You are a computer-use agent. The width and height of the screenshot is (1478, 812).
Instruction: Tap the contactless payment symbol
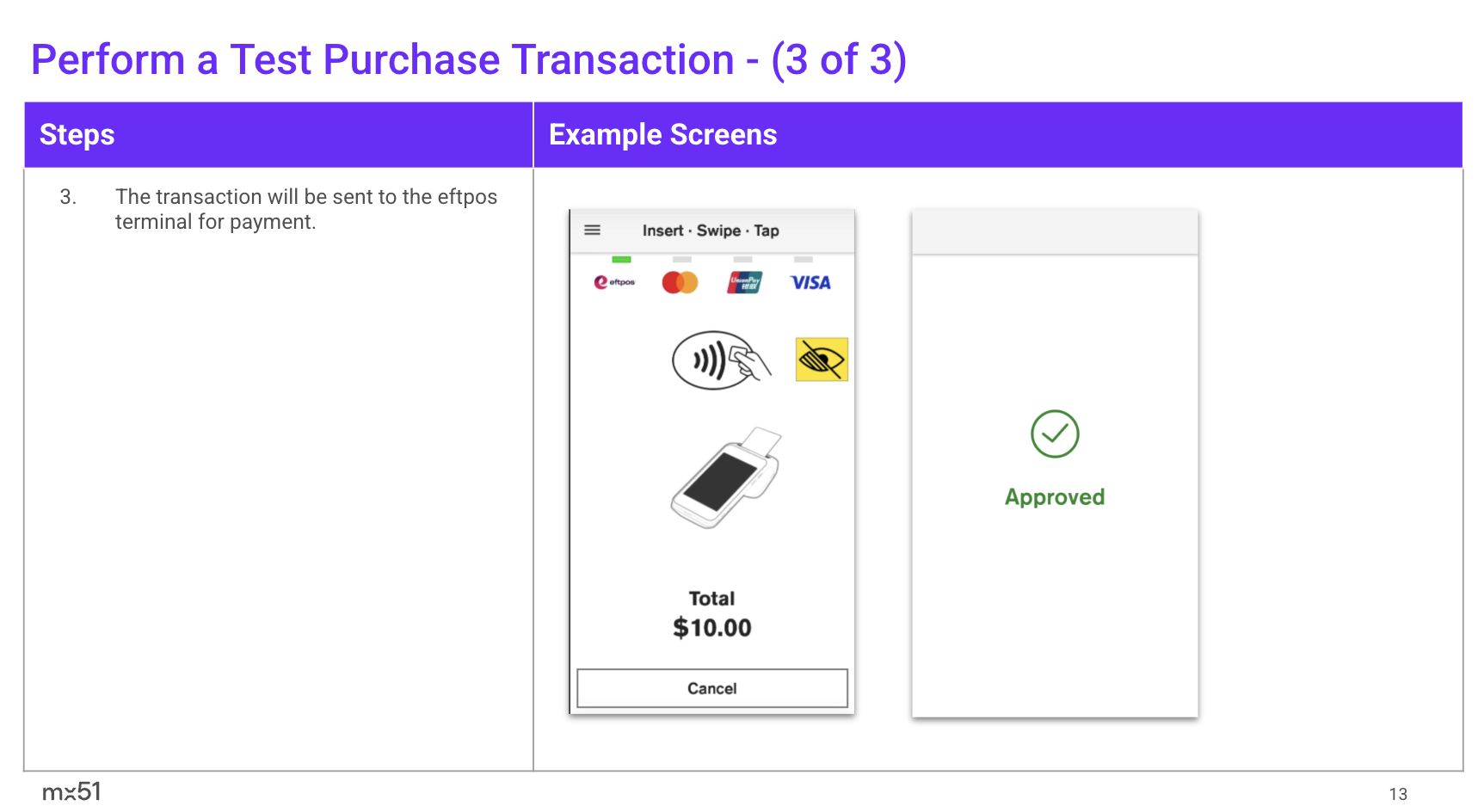[x=721, y=360]
